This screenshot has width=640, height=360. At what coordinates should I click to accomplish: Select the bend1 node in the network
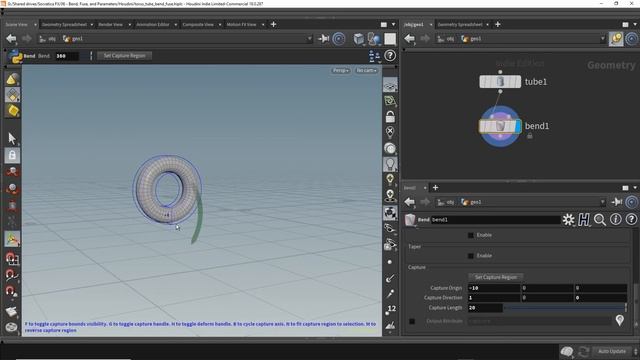pyautogui.click(x=500, y=126)
